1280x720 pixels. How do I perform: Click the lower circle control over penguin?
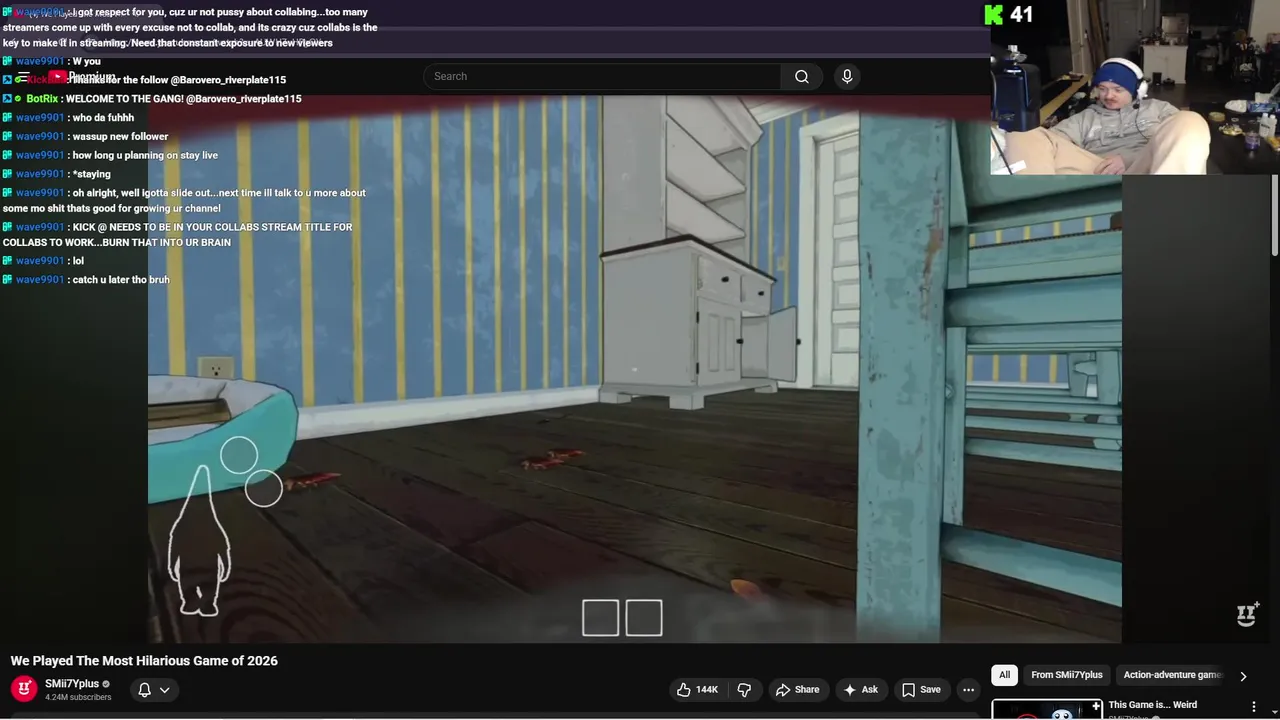pyautogui.click(x=264, y=489)
